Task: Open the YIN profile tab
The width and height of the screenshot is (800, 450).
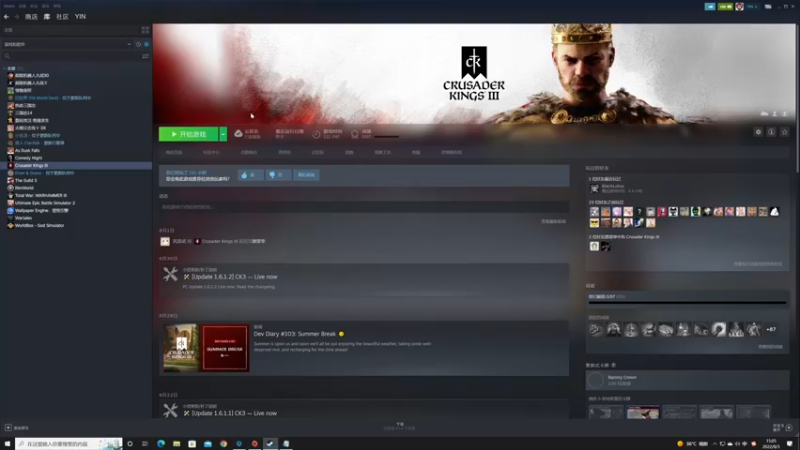Action: [80, 17]
